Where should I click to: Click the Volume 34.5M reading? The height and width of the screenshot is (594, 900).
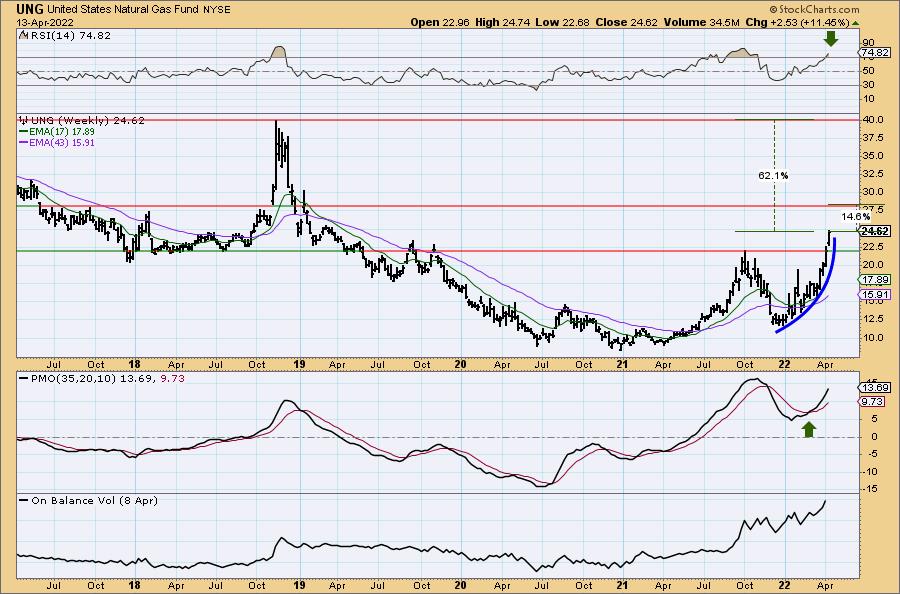[x=701, y=22]
